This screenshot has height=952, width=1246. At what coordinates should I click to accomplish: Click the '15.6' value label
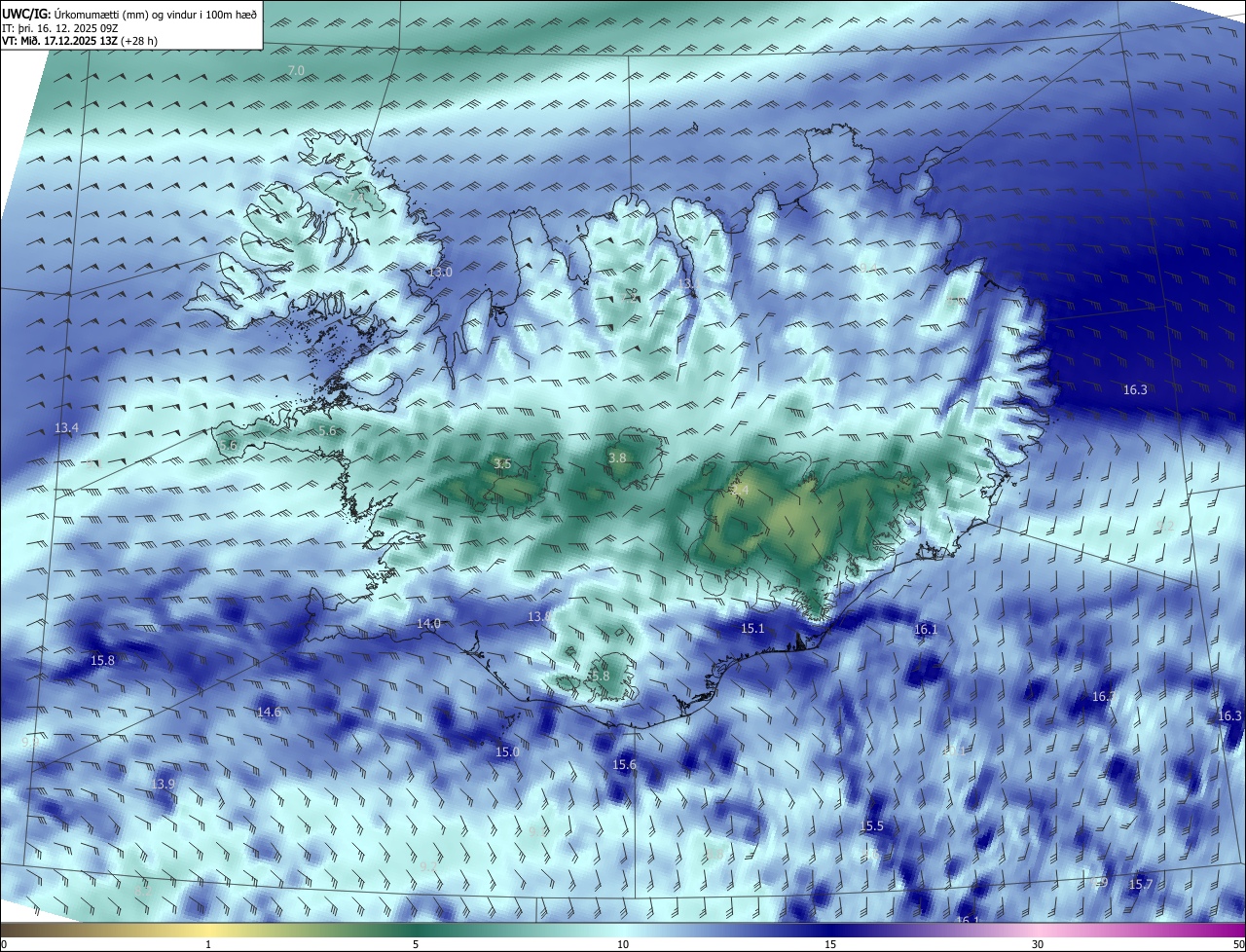(624, 765)
